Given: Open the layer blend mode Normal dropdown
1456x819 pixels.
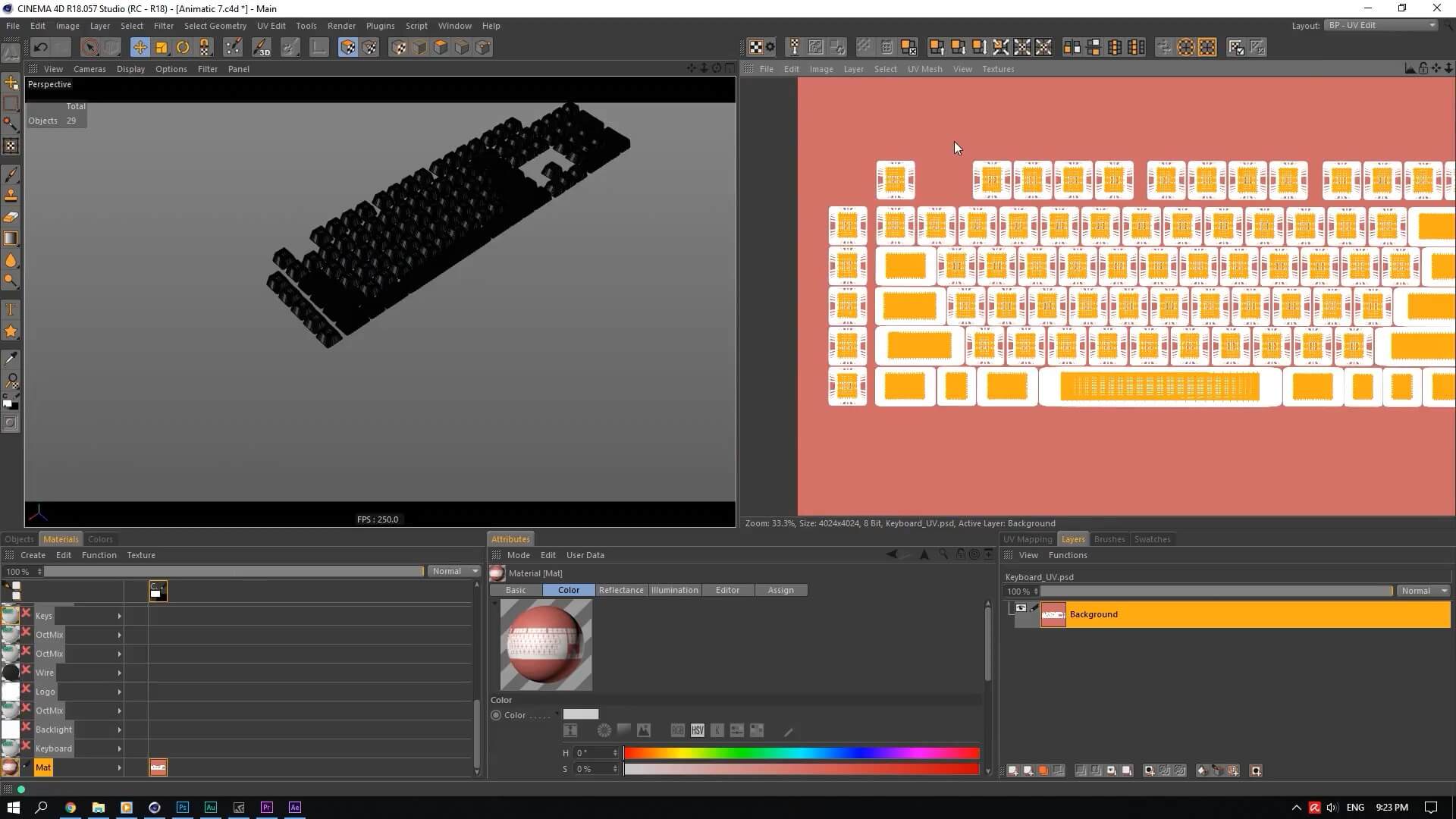Looking at the screenshot, I should [1423, 591].
